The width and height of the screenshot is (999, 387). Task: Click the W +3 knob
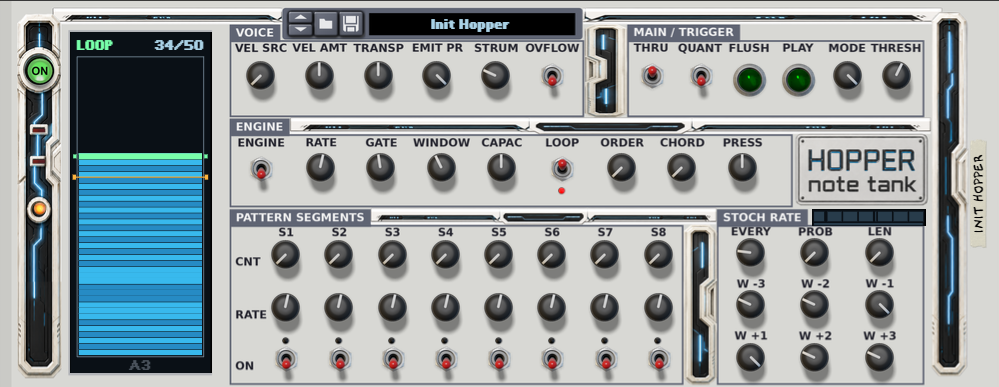[x=879, y=358]
